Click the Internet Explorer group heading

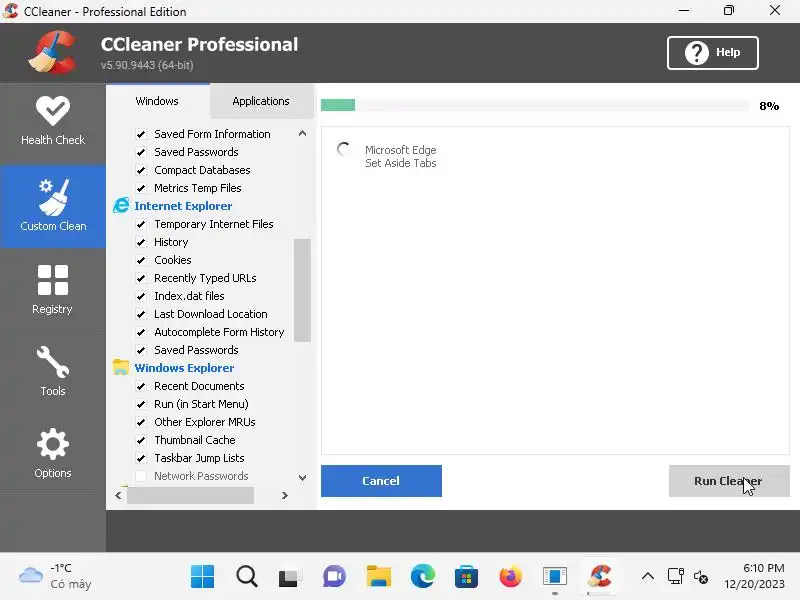tap(183, 206)
